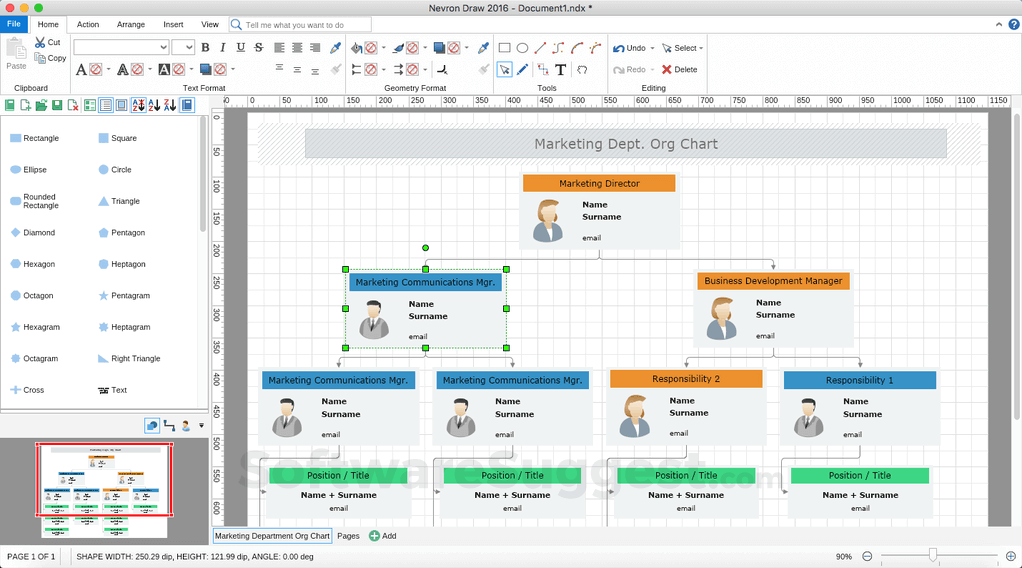The height and width of the screenshot is (568, 1022).
Task: Select the Pencil freehand tool
Action: [523, 70]
